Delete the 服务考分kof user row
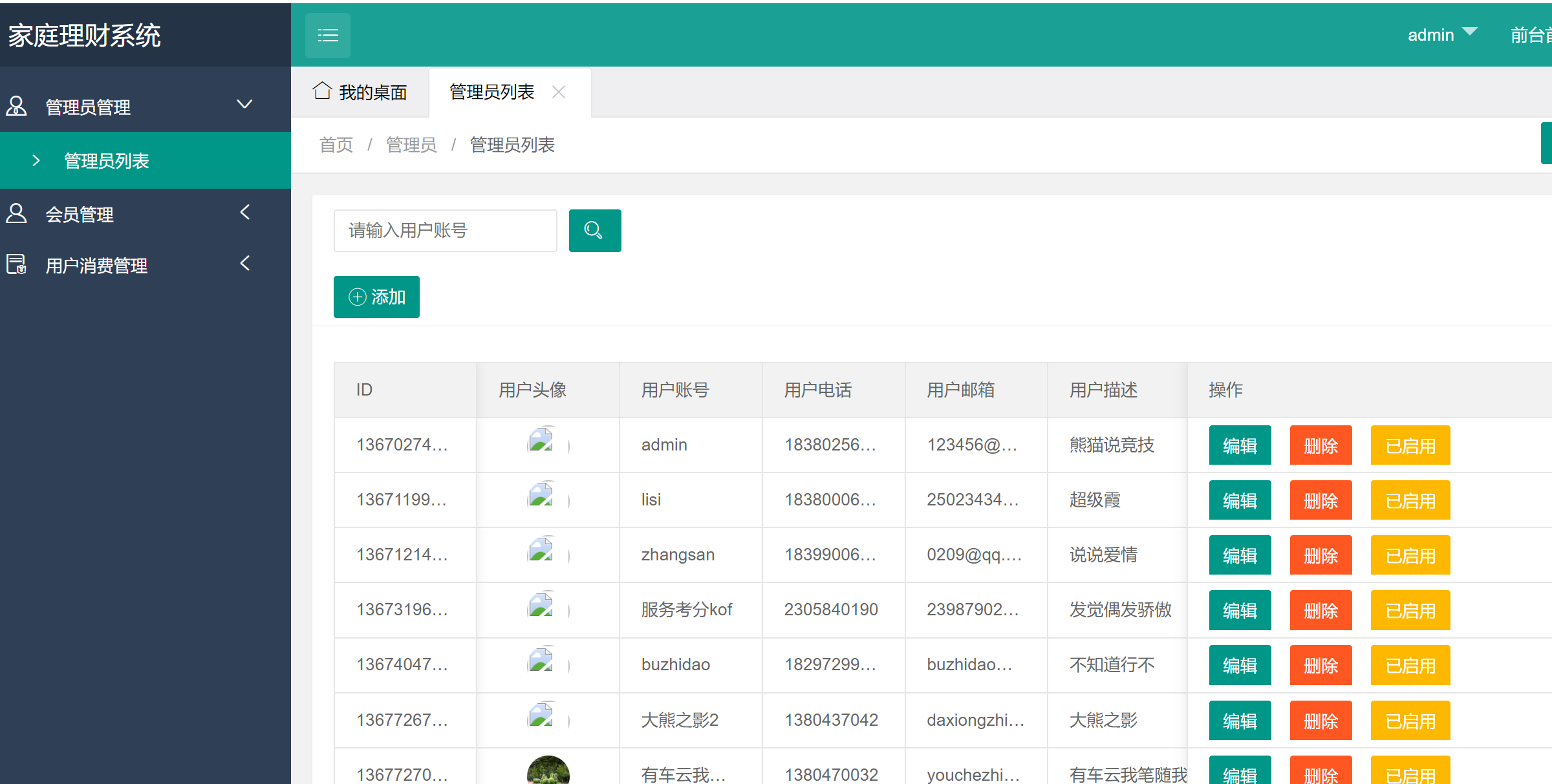 pyautogui.click(x=1320, y=610)
